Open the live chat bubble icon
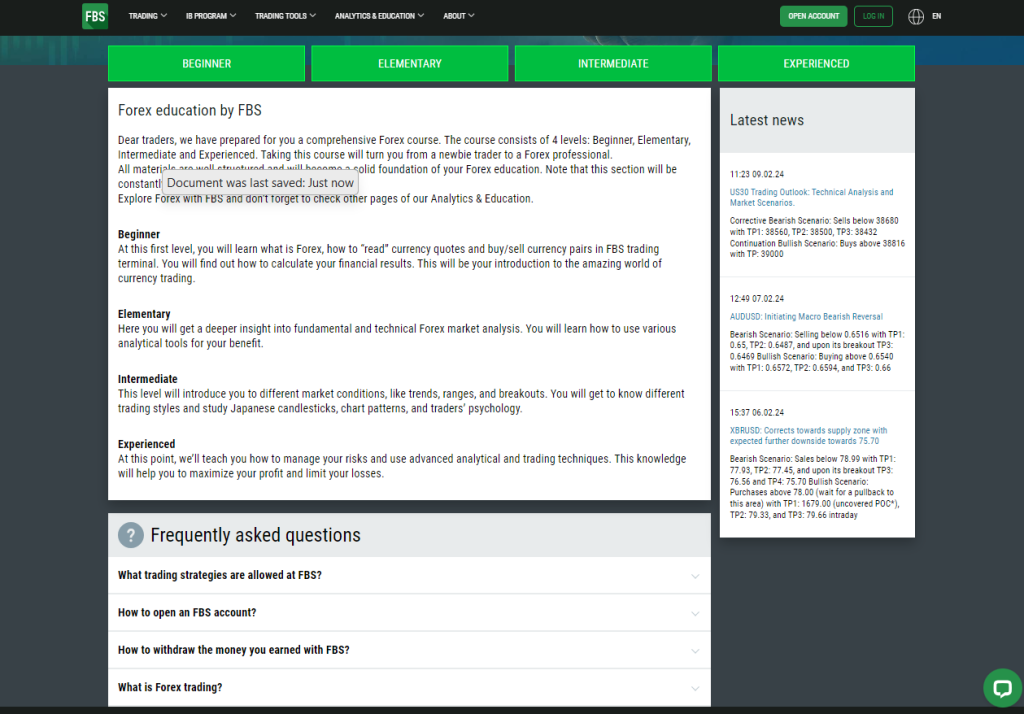The height and width of the screenshot is (714, 1024). click(1000, 687)
